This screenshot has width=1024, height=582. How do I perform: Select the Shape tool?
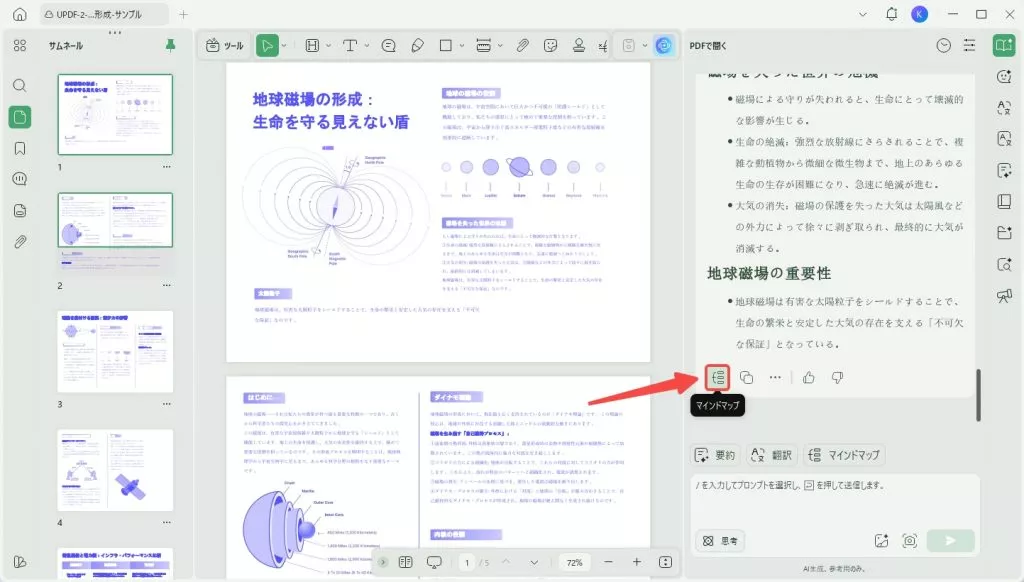coord(446,46)
